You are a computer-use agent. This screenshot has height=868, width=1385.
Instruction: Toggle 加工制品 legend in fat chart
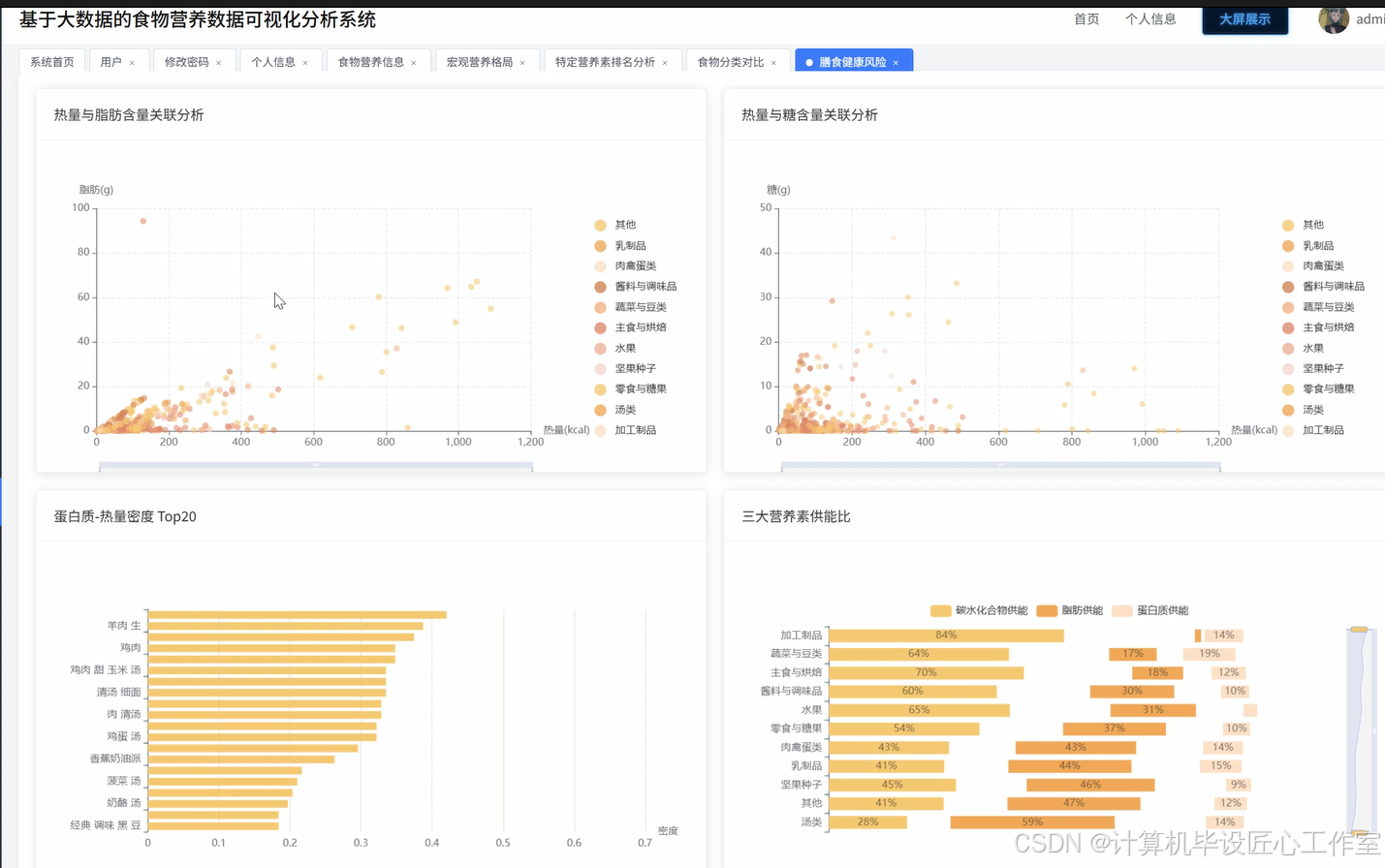[x=625, y=430]
